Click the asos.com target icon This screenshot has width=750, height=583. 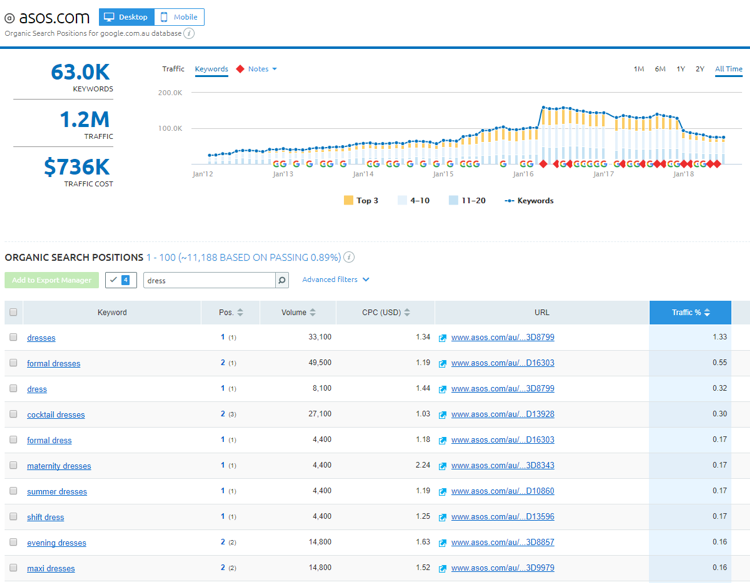(x=10, y=18)
